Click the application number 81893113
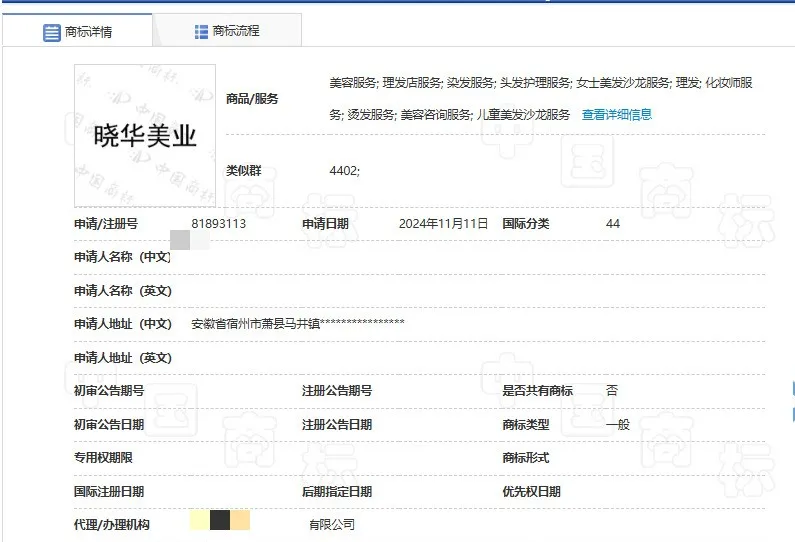 pos(218,224)
